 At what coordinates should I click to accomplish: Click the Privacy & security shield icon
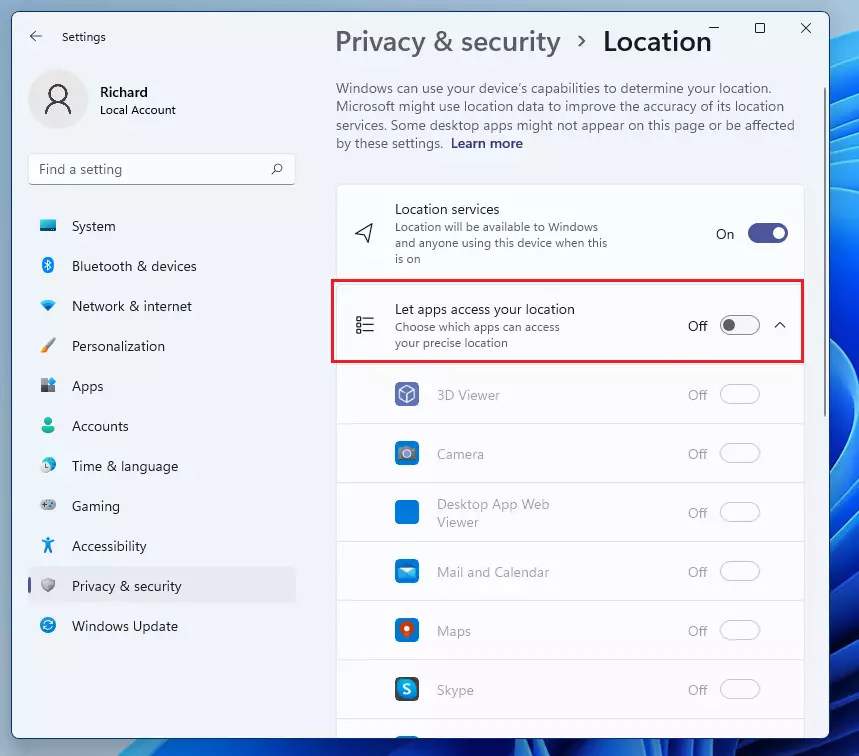pyautogui.click(x=48, y=586)
